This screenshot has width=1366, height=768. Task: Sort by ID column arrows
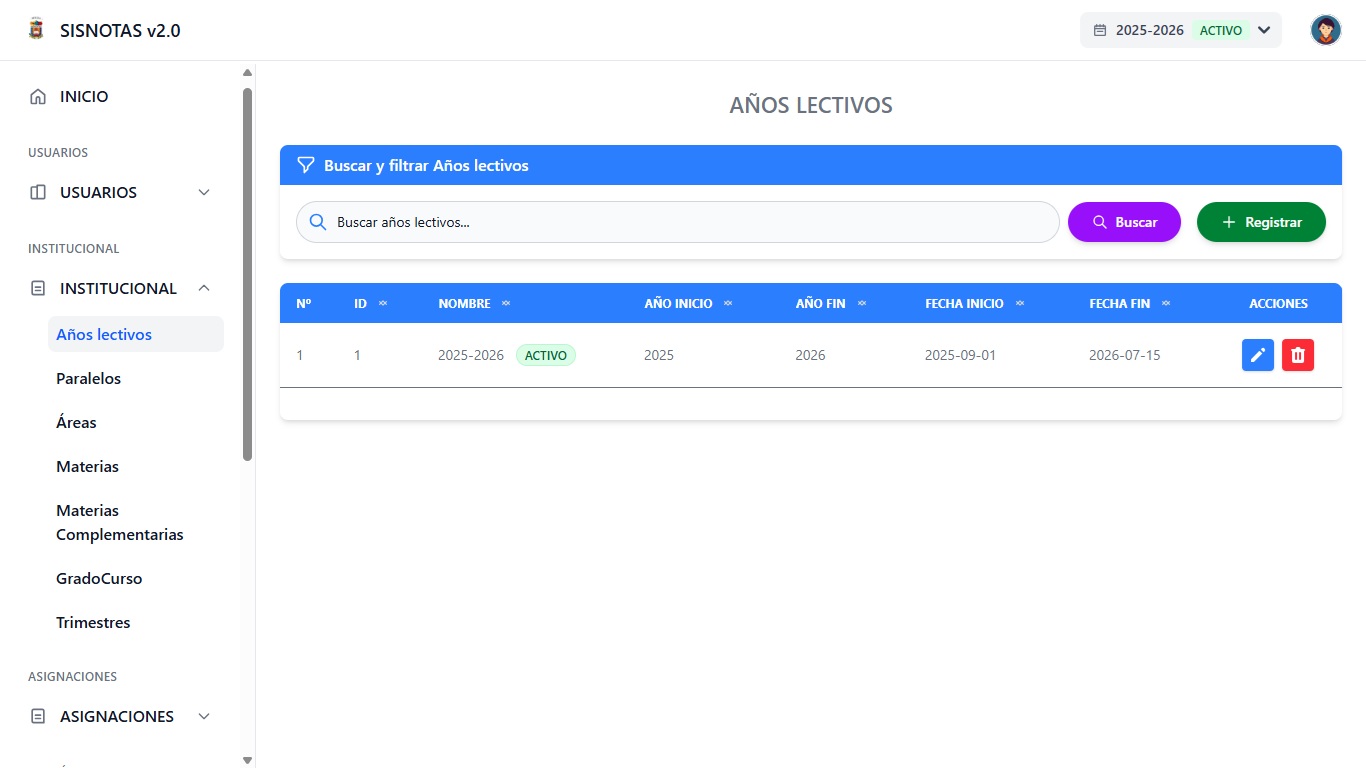pos(383,303)
